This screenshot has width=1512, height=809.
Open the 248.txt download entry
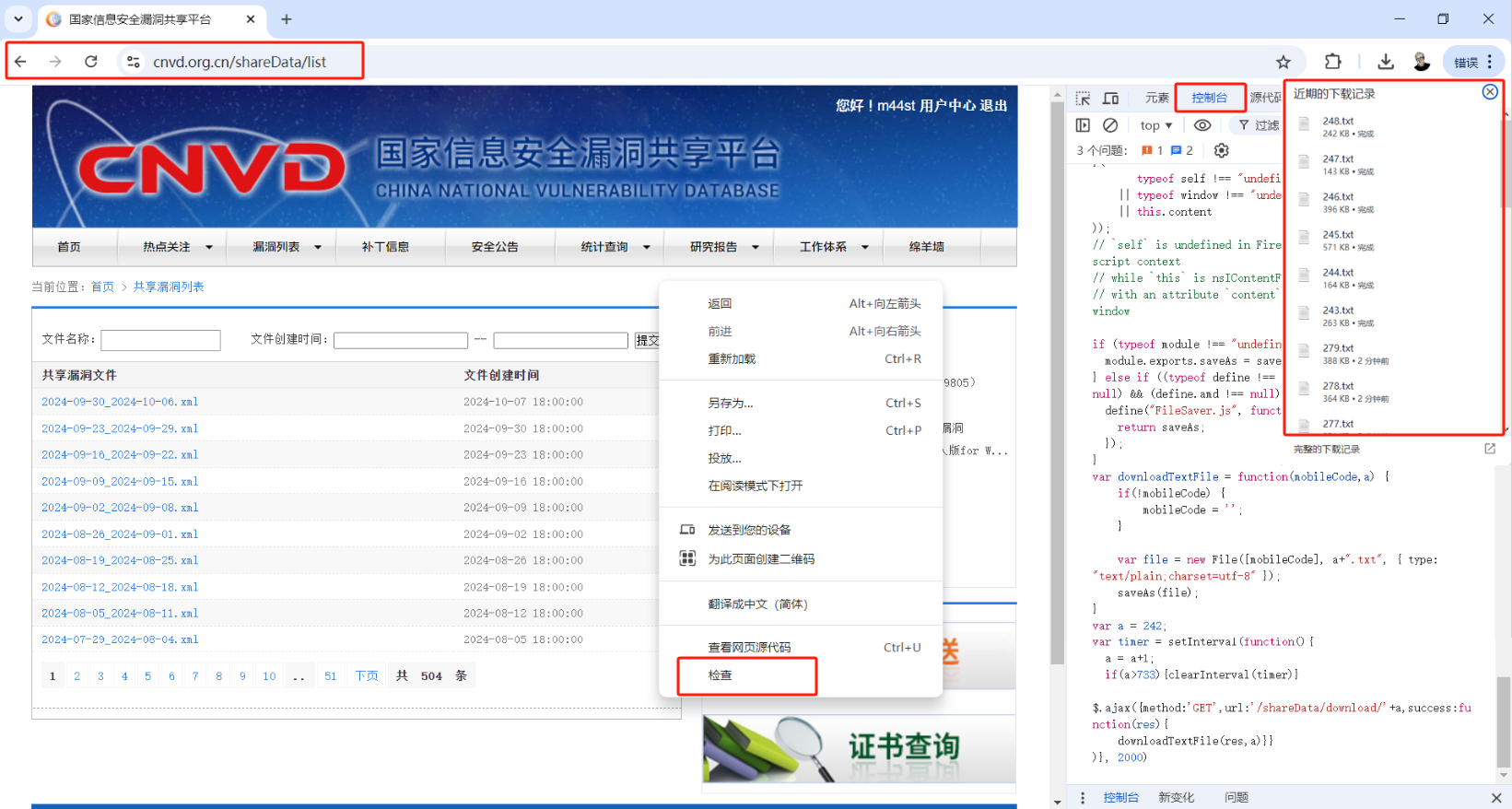click(x=1391, y=127)
